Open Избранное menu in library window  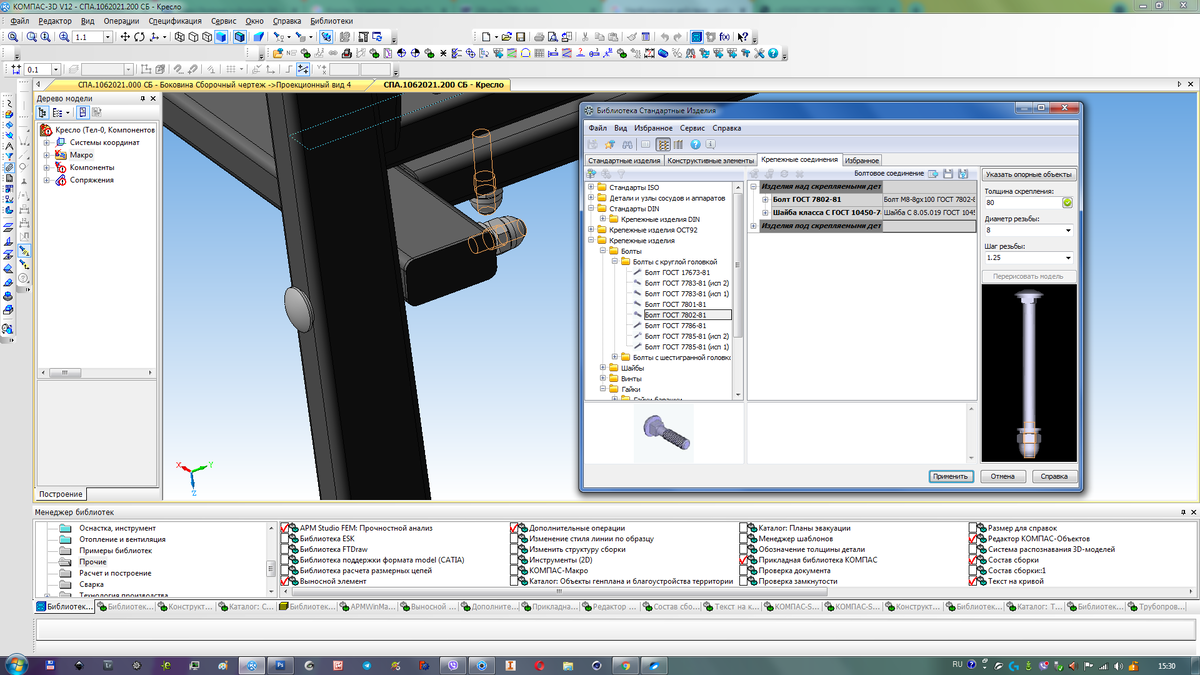652,128
